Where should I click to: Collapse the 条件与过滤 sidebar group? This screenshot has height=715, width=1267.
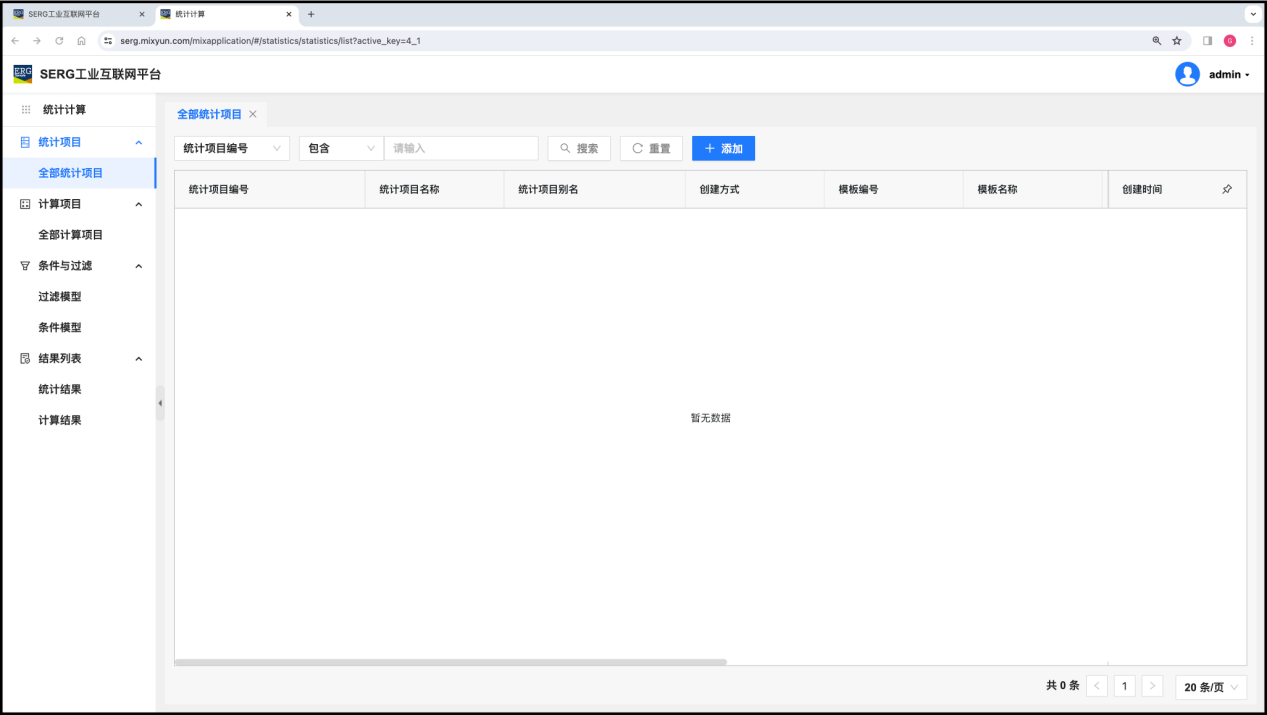pos(138,266)
